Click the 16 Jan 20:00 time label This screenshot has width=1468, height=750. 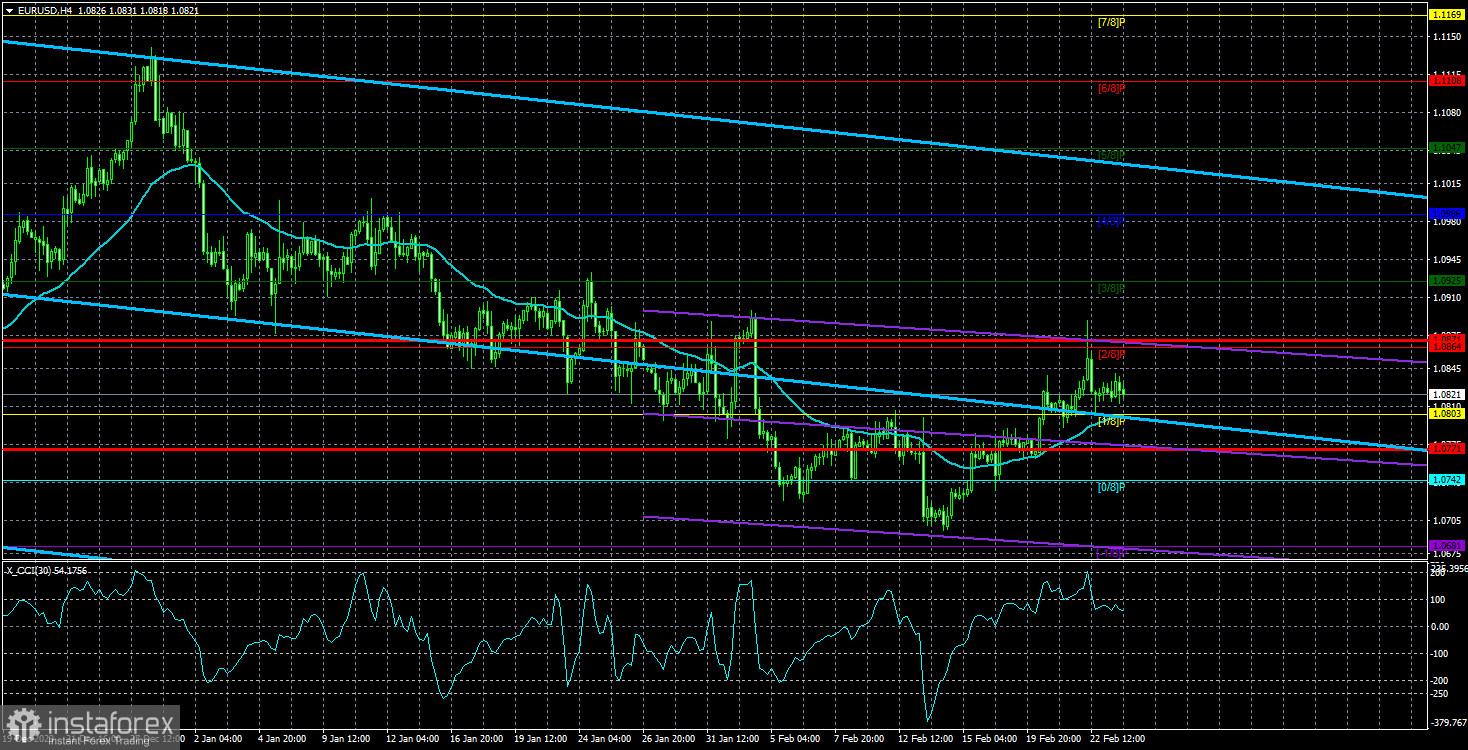pos(475,739)
